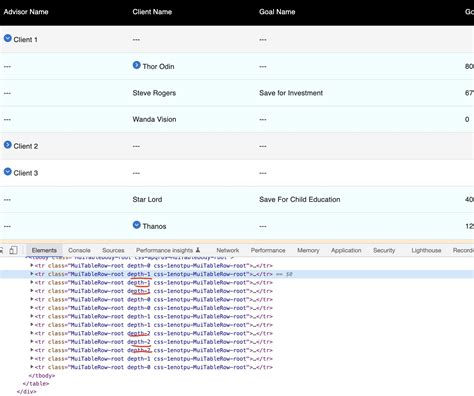Collapse the Client 3 row arrow icon
Screen dimensions: 474x396
pos(8,172)
